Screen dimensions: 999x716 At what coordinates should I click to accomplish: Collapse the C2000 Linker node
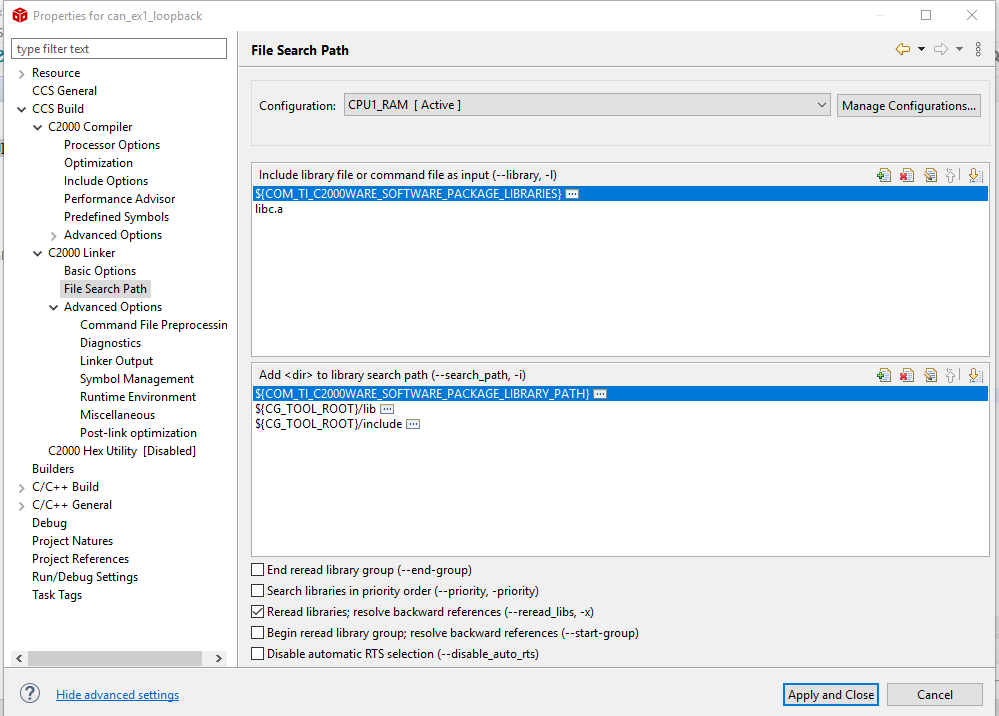[x=38, y=254]
